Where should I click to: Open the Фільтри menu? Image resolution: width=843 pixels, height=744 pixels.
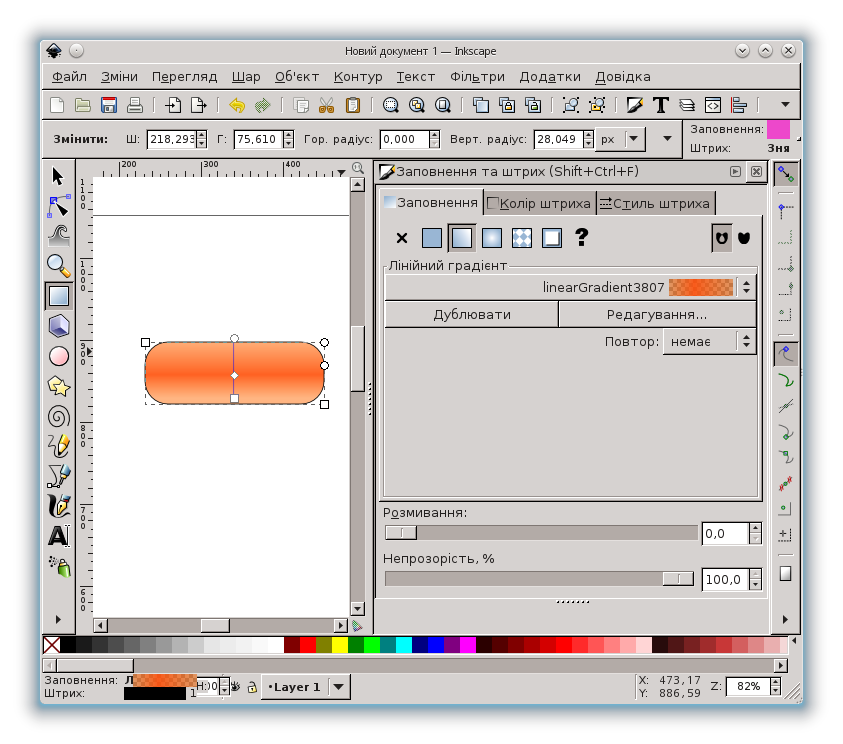click(x=477, y=76)
